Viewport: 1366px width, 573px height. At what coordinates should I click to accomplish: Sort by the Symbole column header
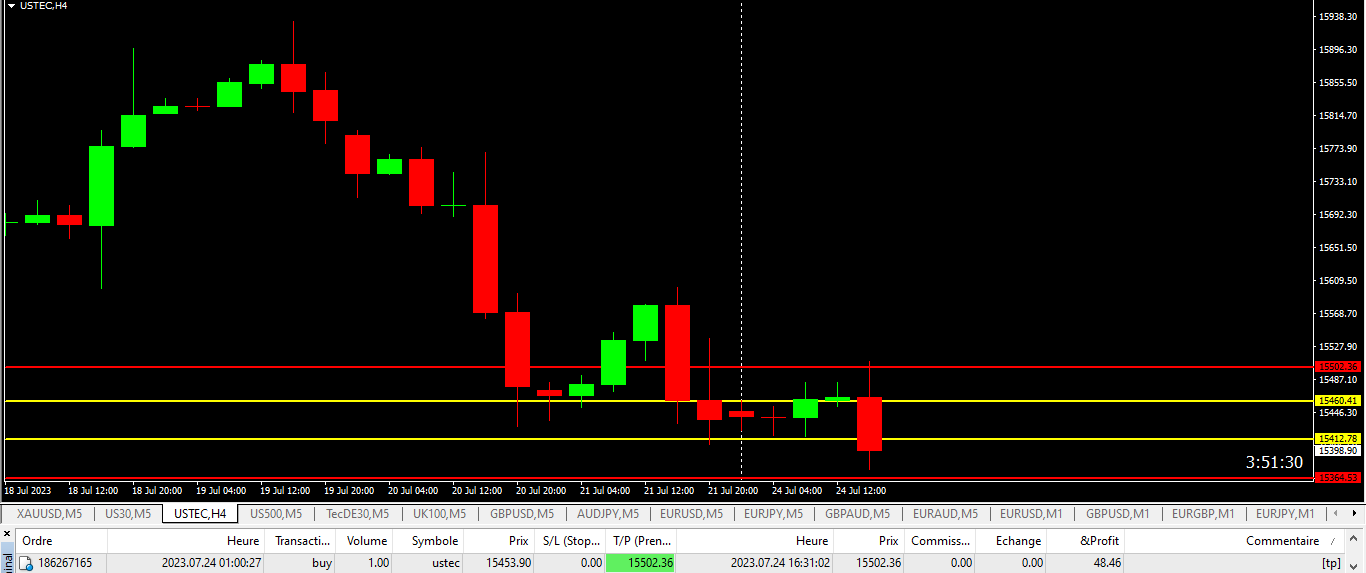tap(429, 541)
